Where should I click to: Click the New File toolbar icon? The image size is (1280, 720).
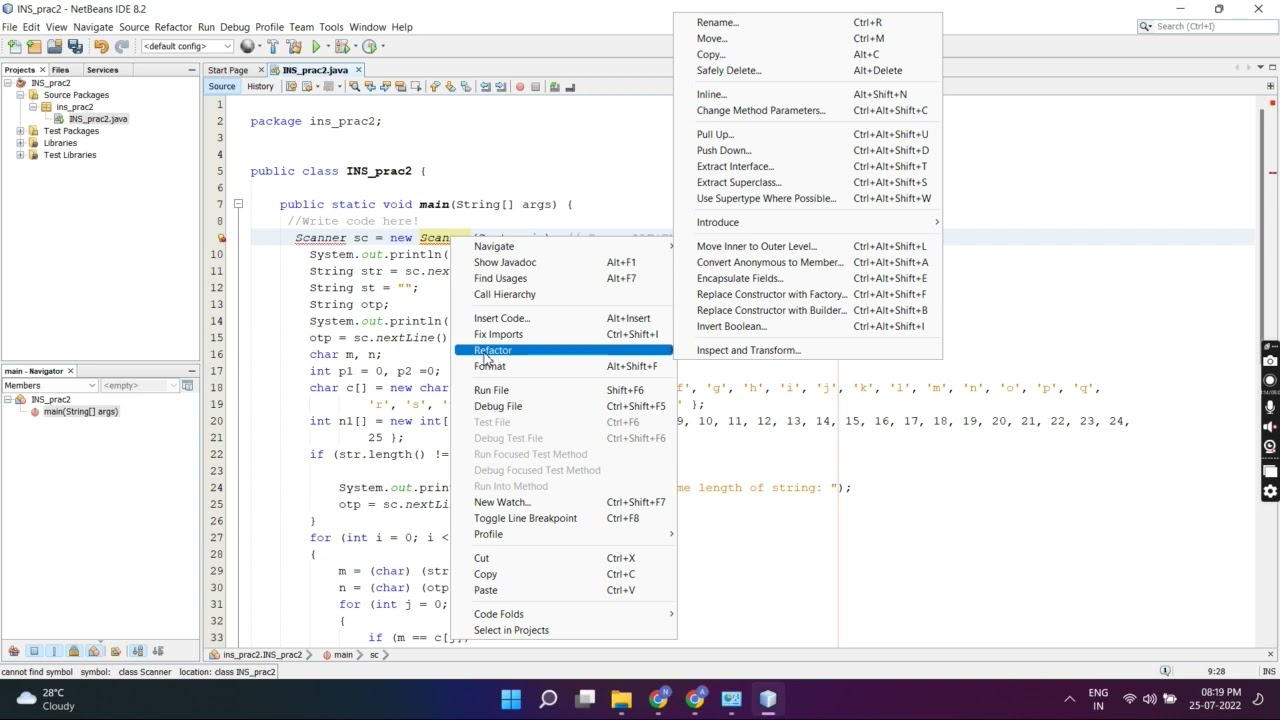coord(14,46)
